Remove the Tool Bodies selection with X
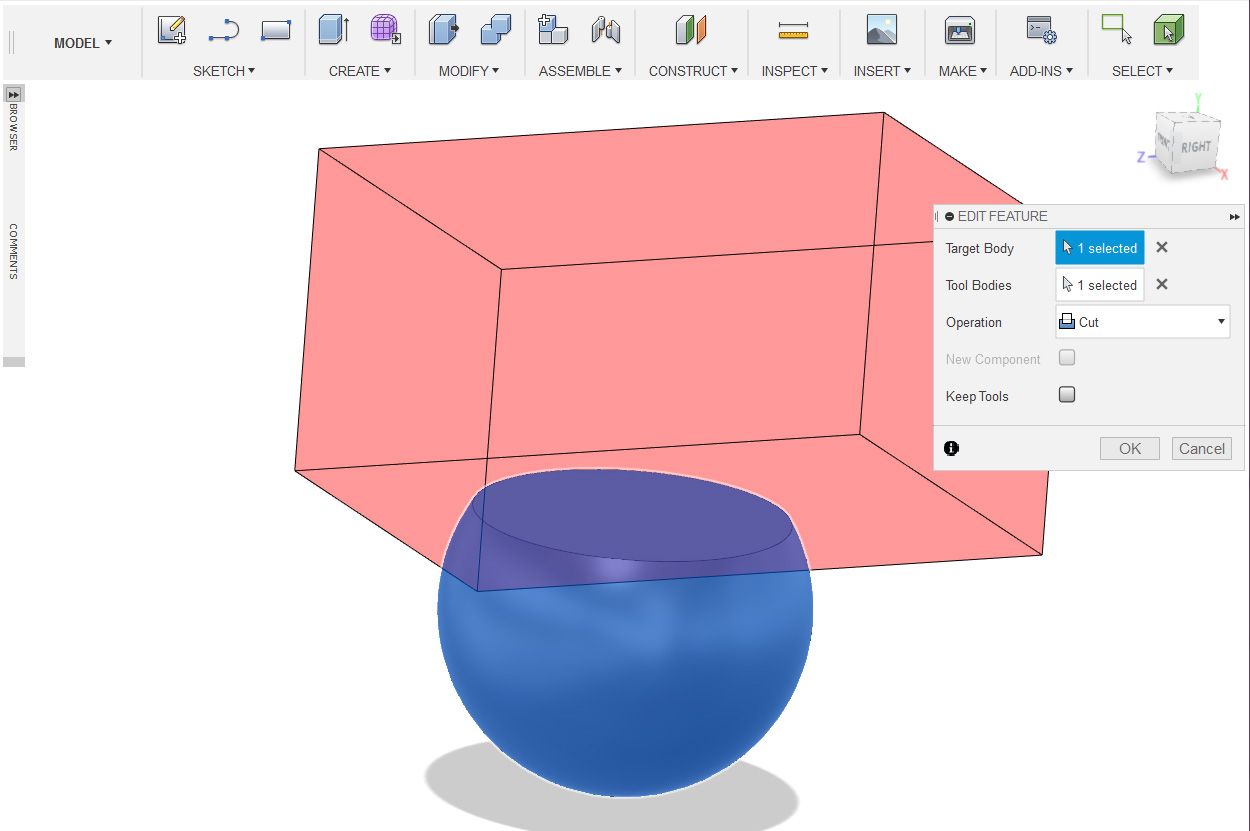Screen dimensions: 1250x831 [x=1162, y=285]
